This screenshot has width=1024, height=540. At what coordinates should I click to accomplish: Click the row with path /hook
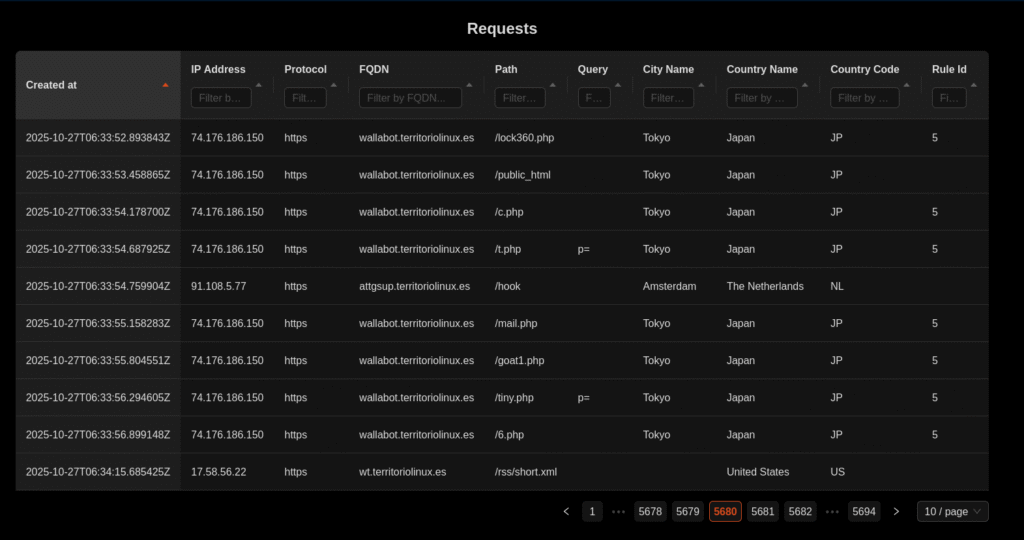507,286
